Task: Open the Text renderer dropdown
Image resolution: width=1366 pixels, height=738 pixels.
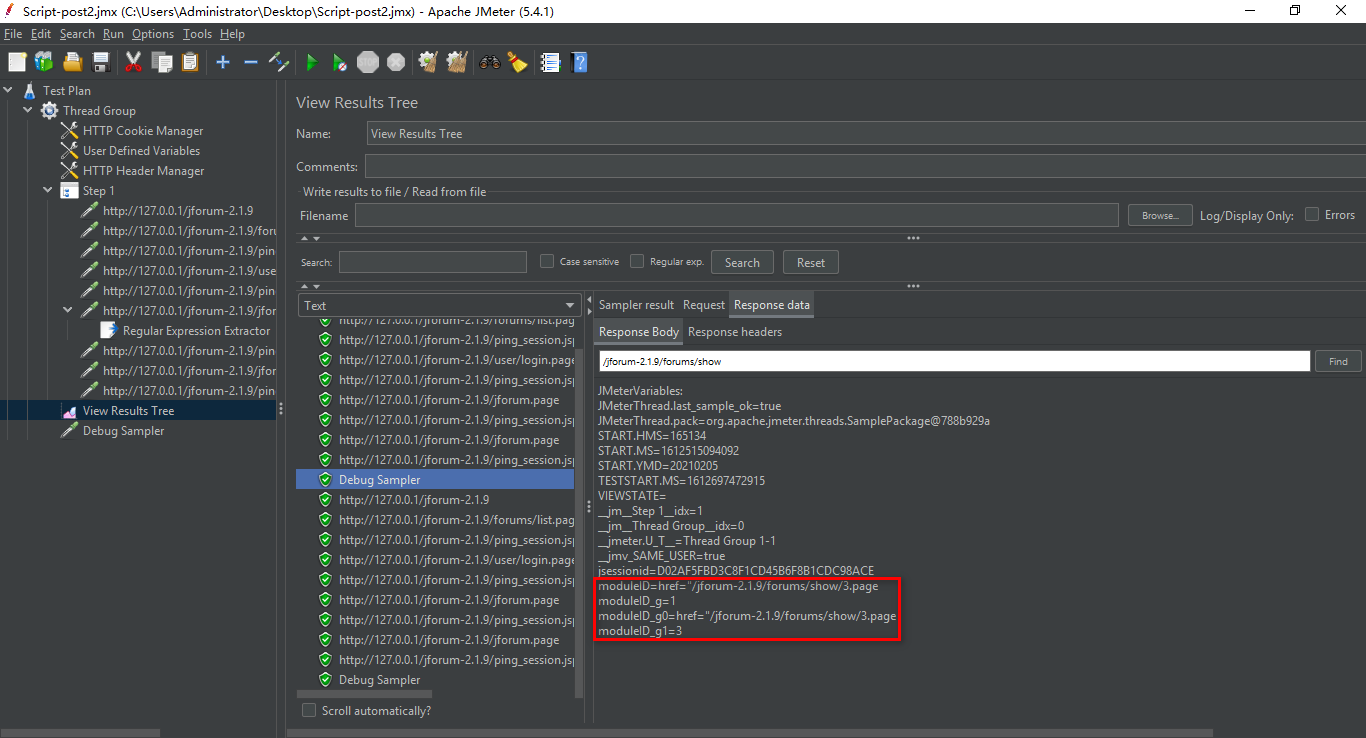Action: 439,305
